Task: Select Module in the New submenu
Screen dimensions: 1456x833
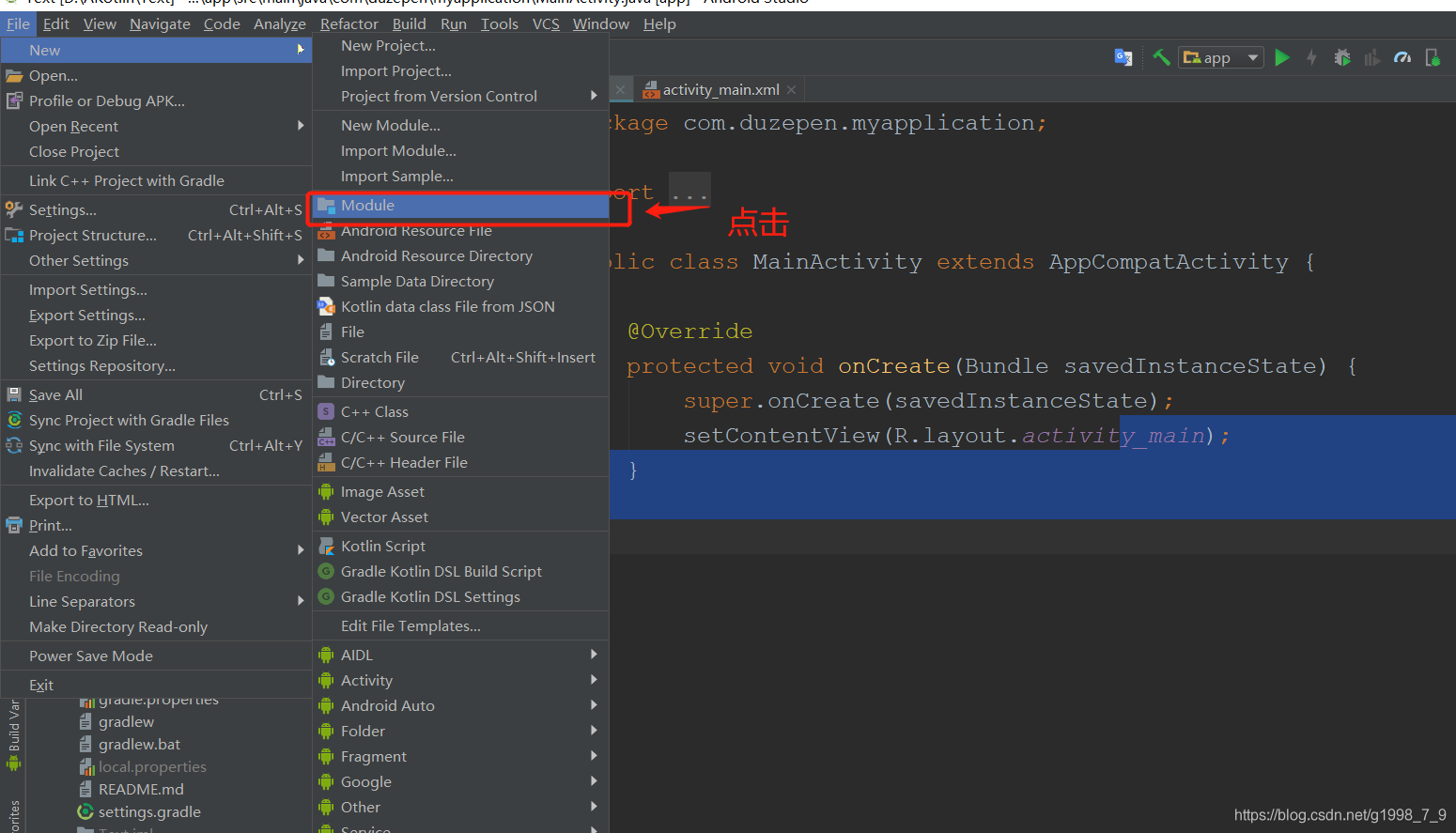Action: (460, 206)
